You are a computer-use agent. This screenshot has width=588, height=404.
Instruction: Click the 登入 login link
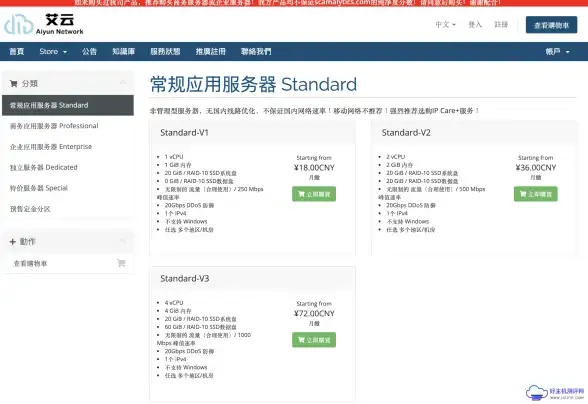(x=475, y=25)
